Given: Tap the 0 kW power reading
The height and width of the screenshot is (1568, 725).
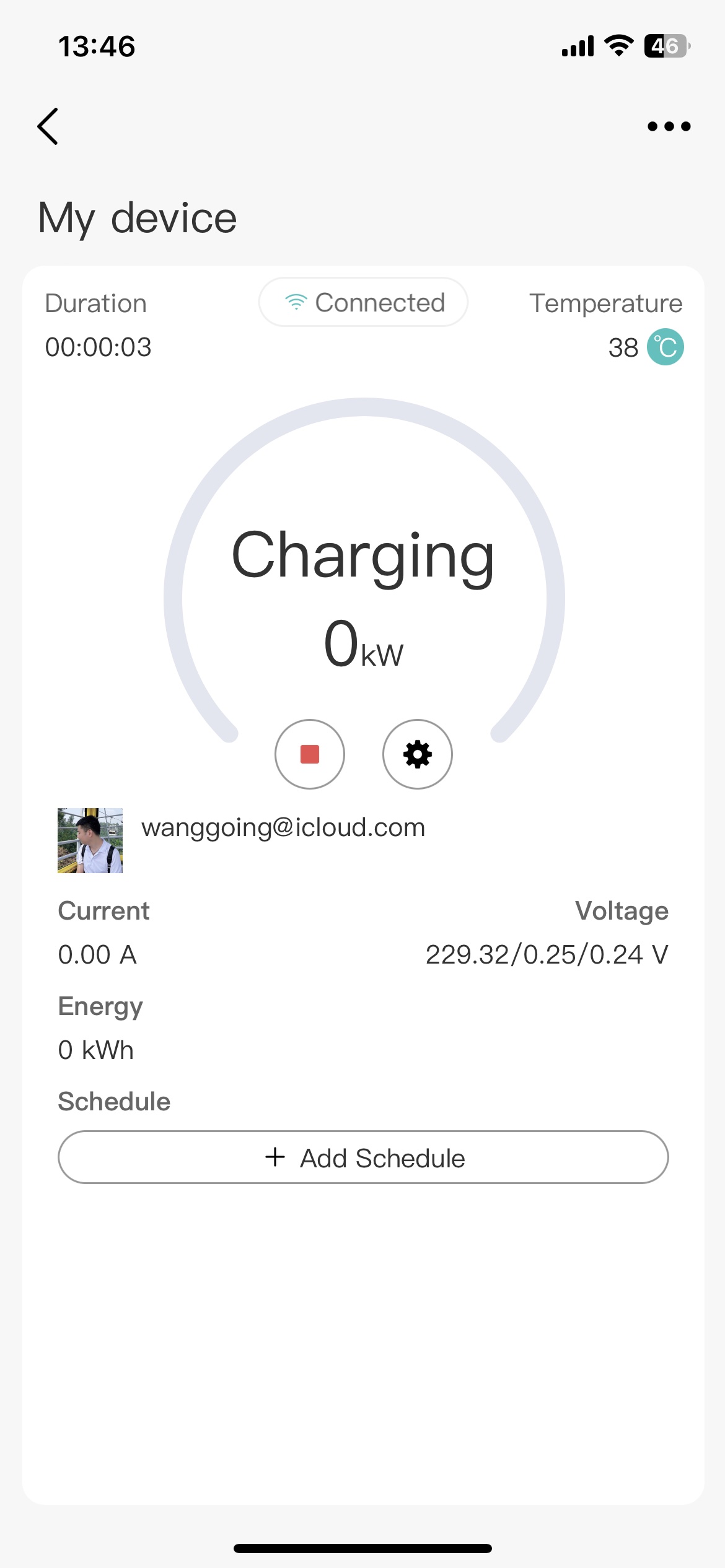Looking at the screenshot, I should (363, 644).
